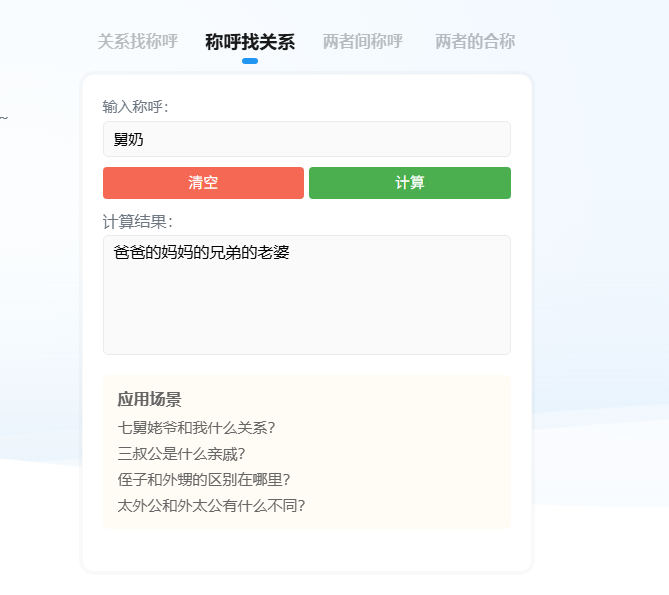669x595 pixels.
Task: Click the blue indicator under the active tab
Action: click(250, 61)
